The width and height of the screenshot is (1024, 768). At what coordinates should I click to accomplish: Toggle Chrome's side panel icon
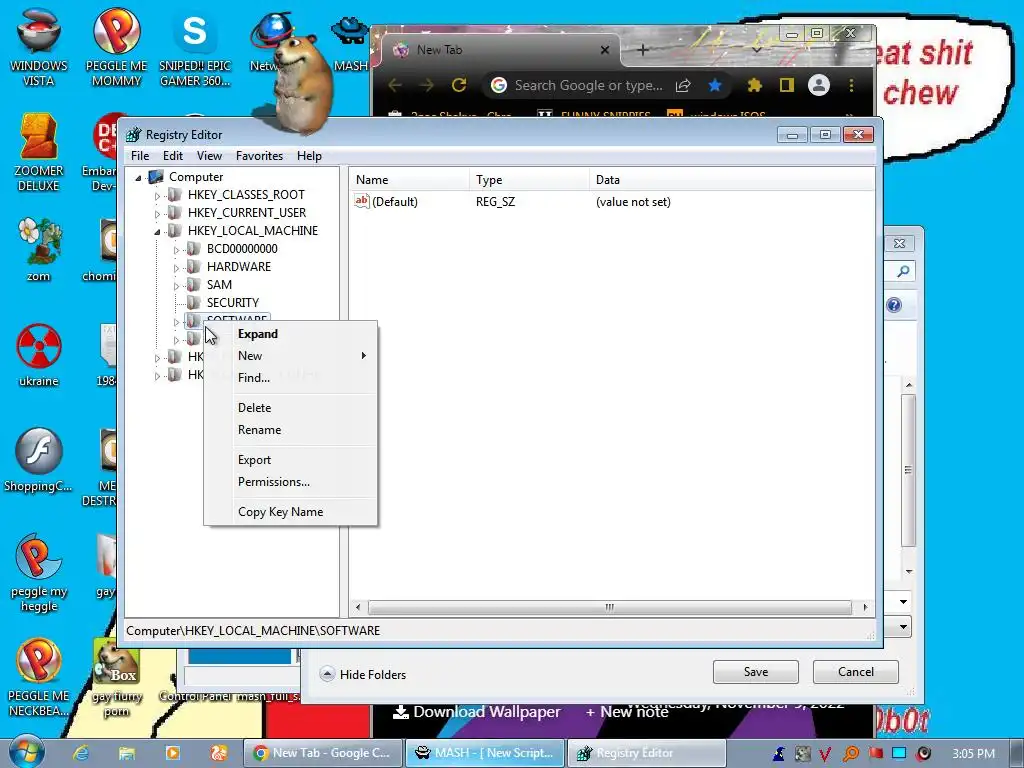tap(787, 85)
